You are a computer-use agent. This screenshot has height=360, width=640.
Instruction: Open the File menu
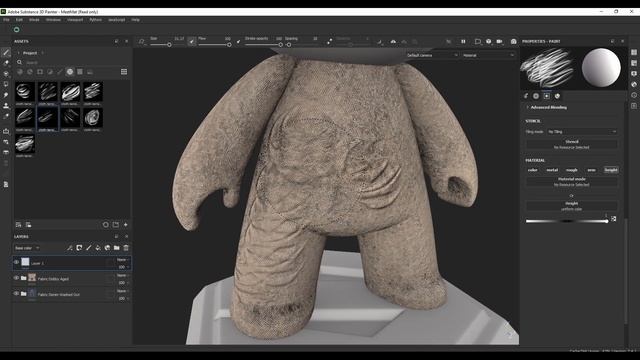click(7, 20)
